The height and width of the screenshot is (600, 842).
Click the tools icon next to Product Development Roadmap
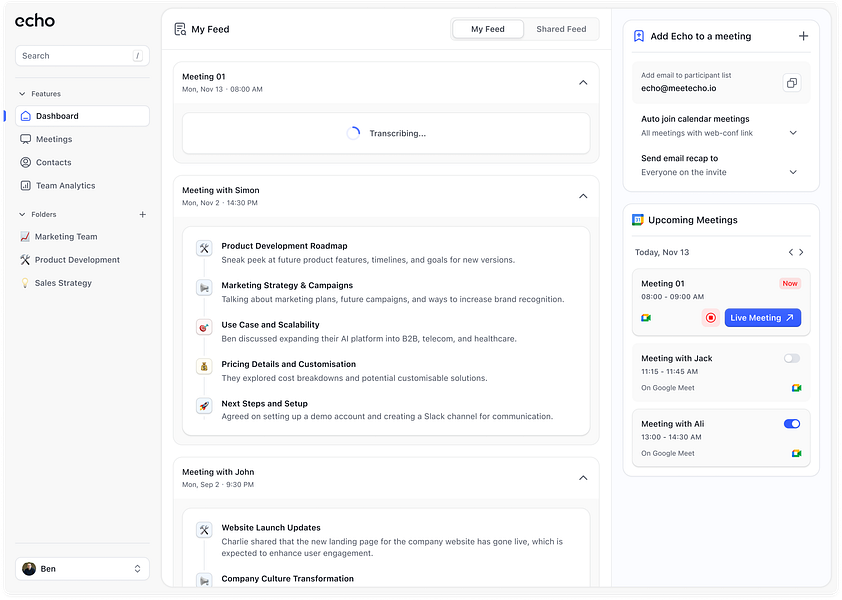pyautogui.click(x=204, y=248)
